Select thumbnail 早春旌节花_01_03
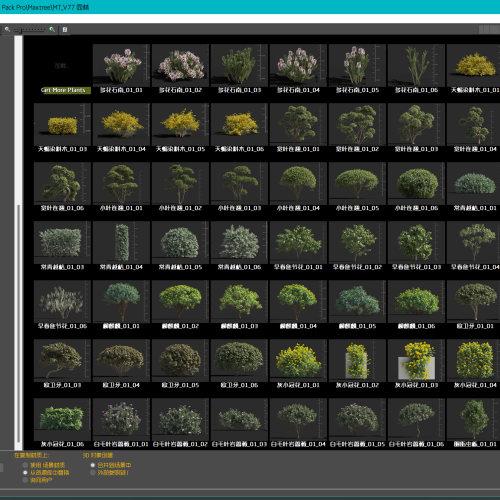500x500 pixels. (x=416, y=242)
